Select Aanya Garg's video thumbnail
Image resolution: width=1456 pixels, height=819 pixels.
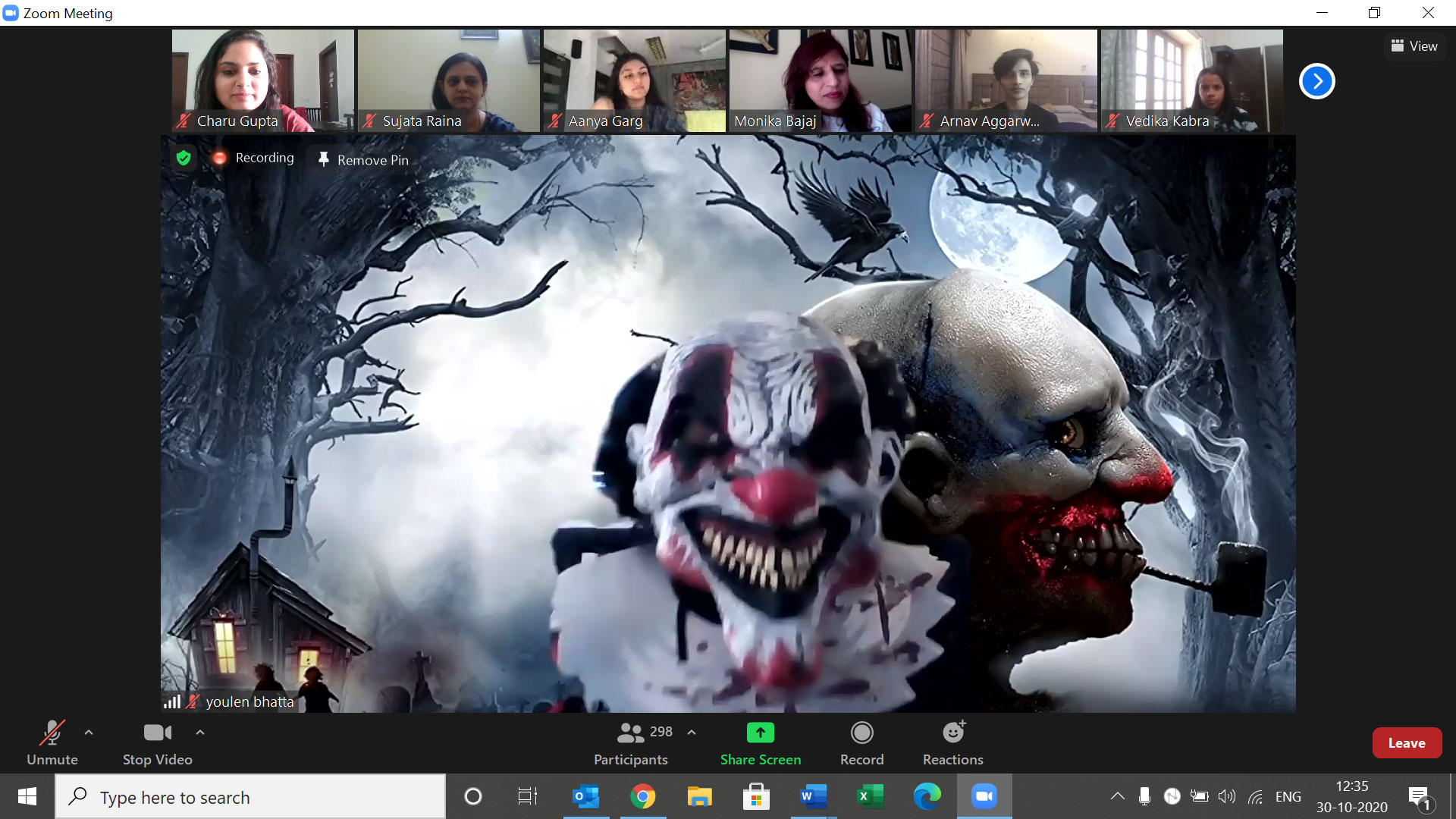click(634, 80)
